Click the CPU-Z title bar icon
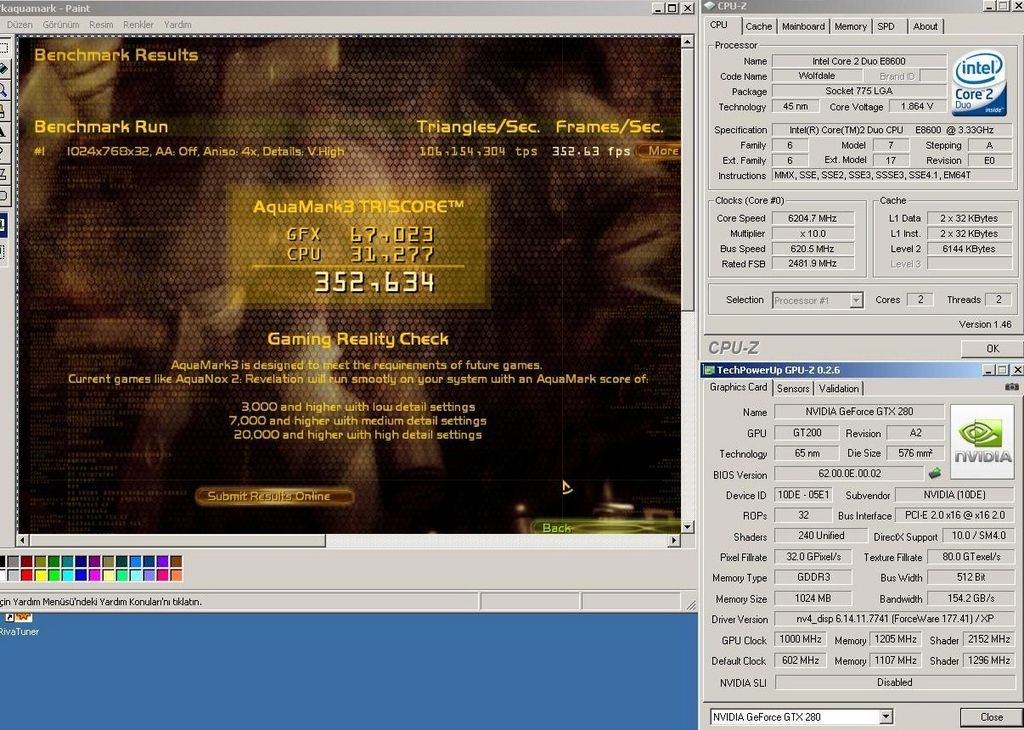Viewport: 1024px width, 730px height. pos(710,6)
